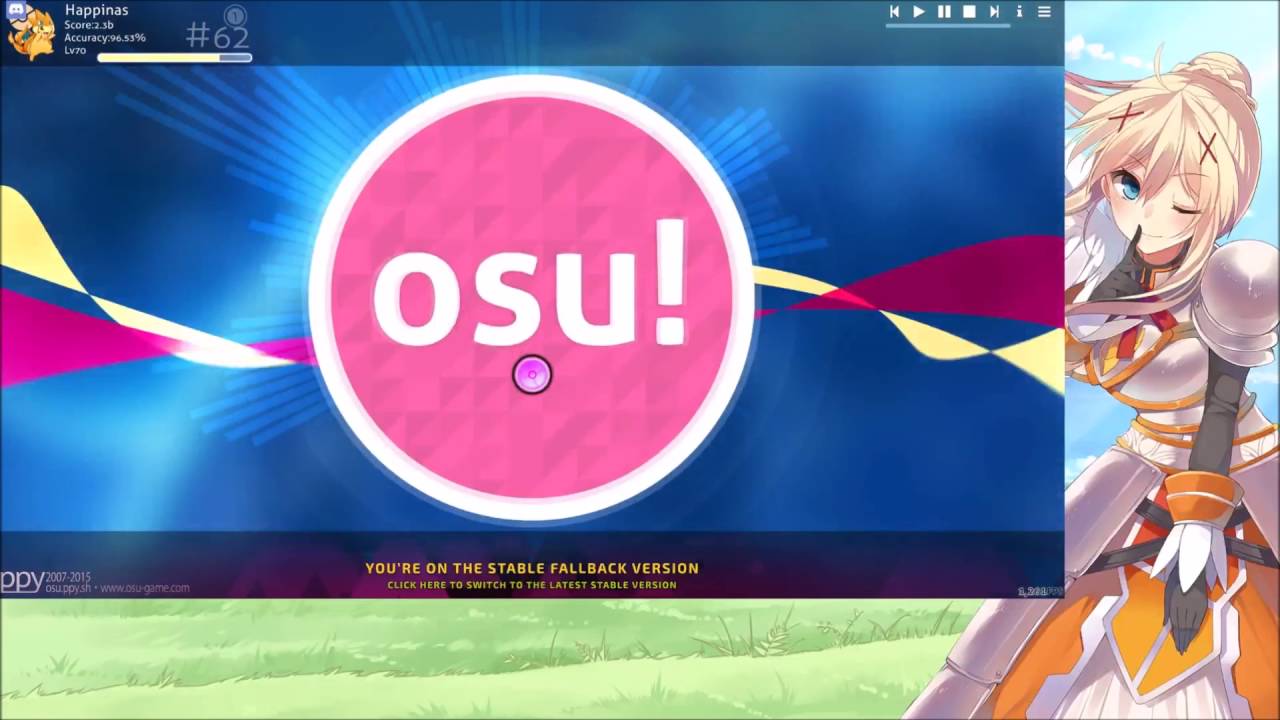This screenshot has height=720, width=1280.
Task: Pause the music playback
Action: point(944,12)
